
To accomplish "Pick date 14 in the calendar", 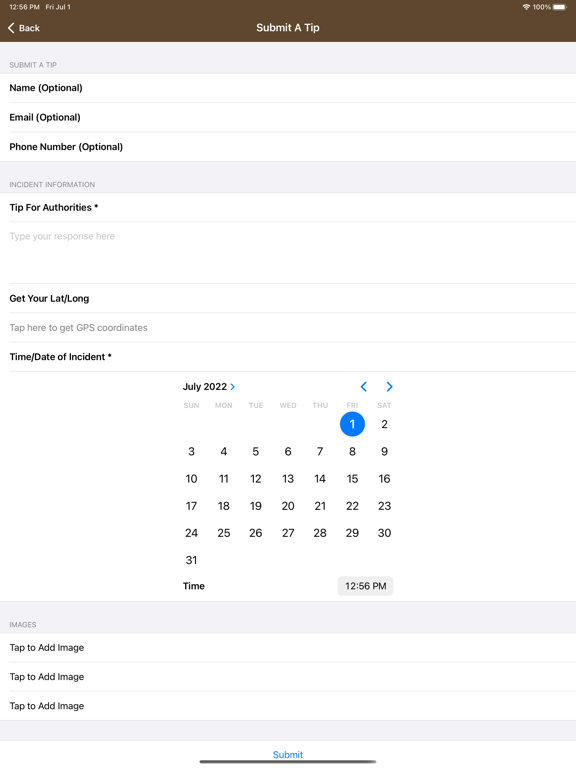I will pyautogui.click(x=320, y=479).
